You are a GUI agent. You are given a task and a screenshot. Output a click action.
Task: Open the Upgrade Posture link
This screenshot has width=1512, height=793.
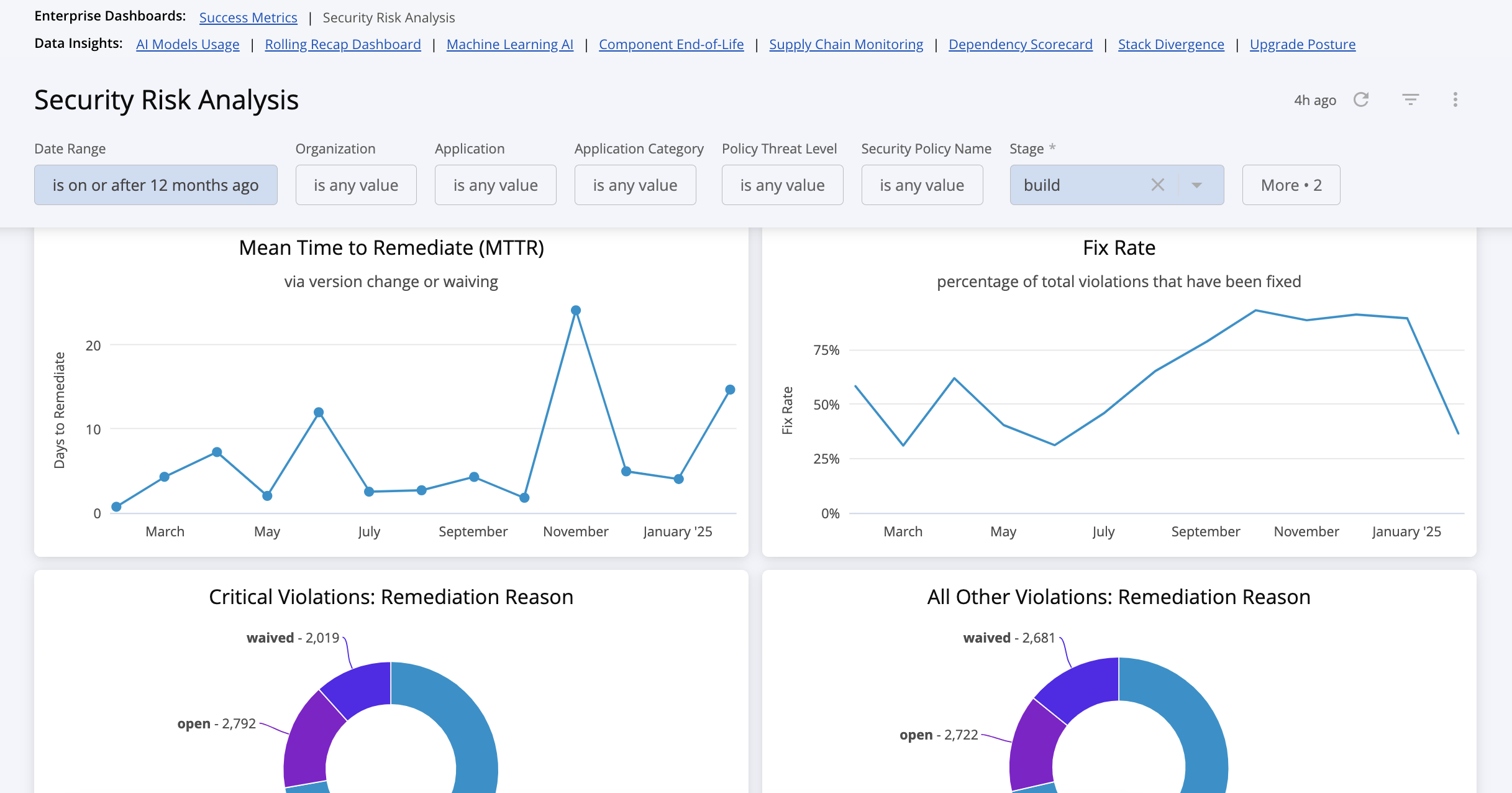pyautogui.click(x=1303, y=44)
